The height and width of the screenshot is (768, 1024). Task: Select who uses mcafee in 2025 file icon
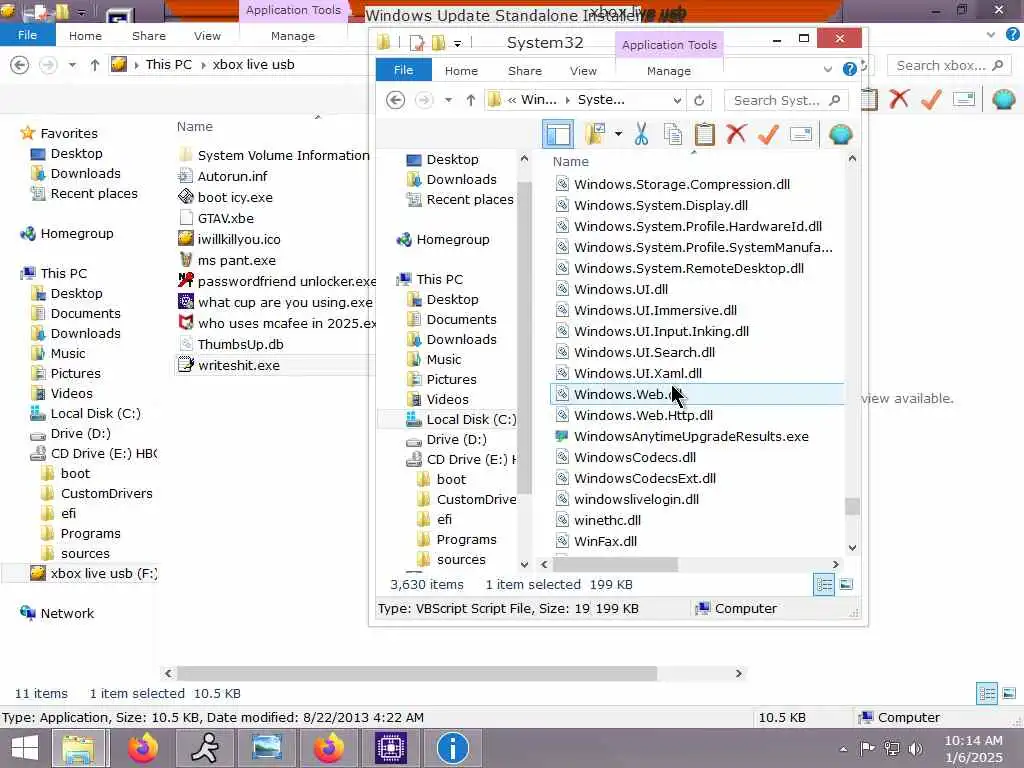tap(186, 323)
